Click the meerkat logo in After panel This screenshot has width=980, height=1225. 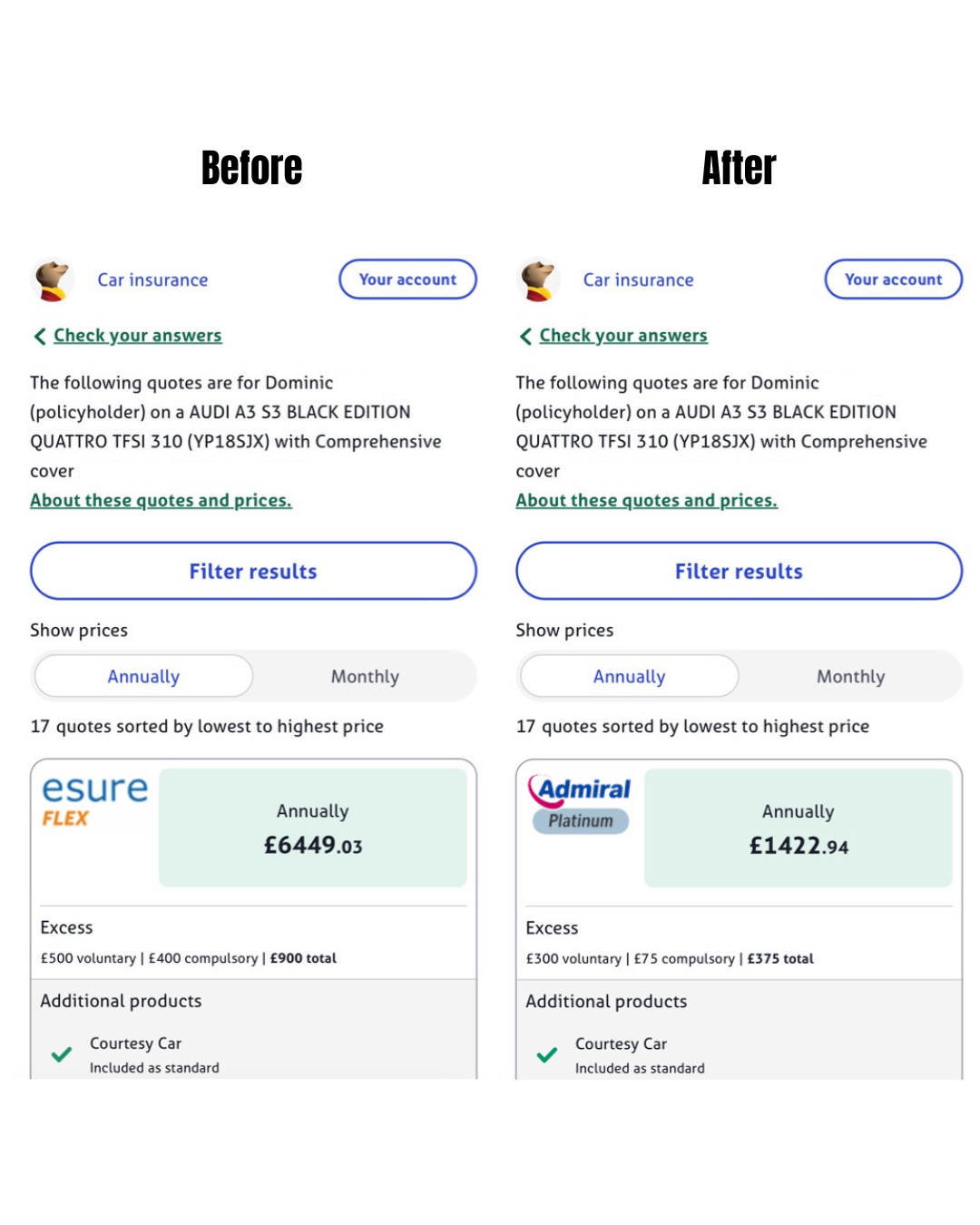(538, 279)
